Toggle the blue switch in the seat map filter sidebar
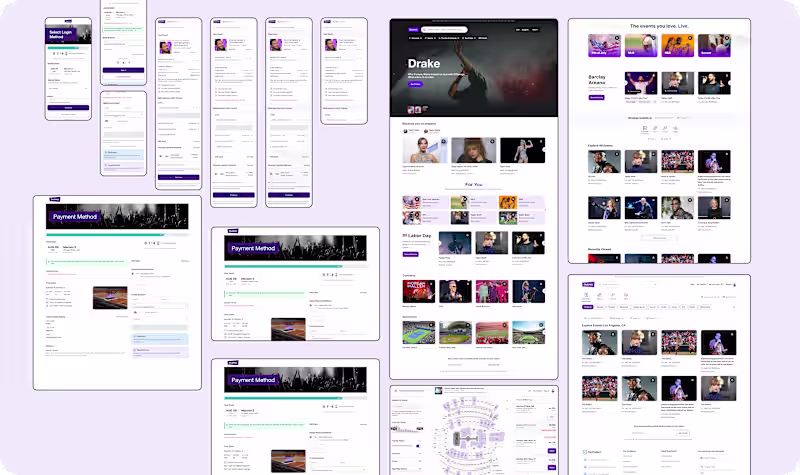This screenshot has height=475, width=800. pyautogui.click(x=417, y=446)
